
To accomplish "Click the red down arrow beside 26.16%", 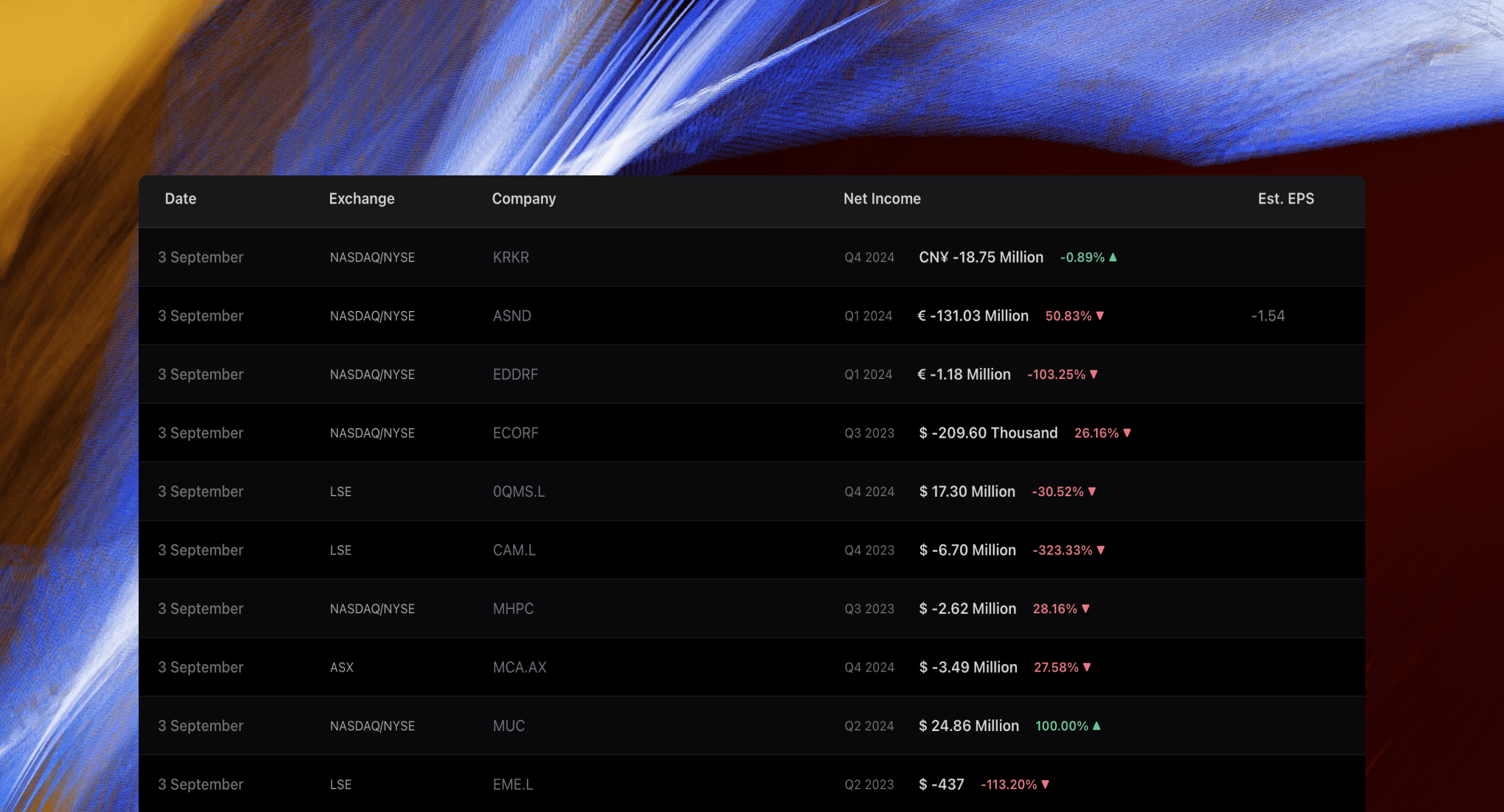I will point(1127,433).
